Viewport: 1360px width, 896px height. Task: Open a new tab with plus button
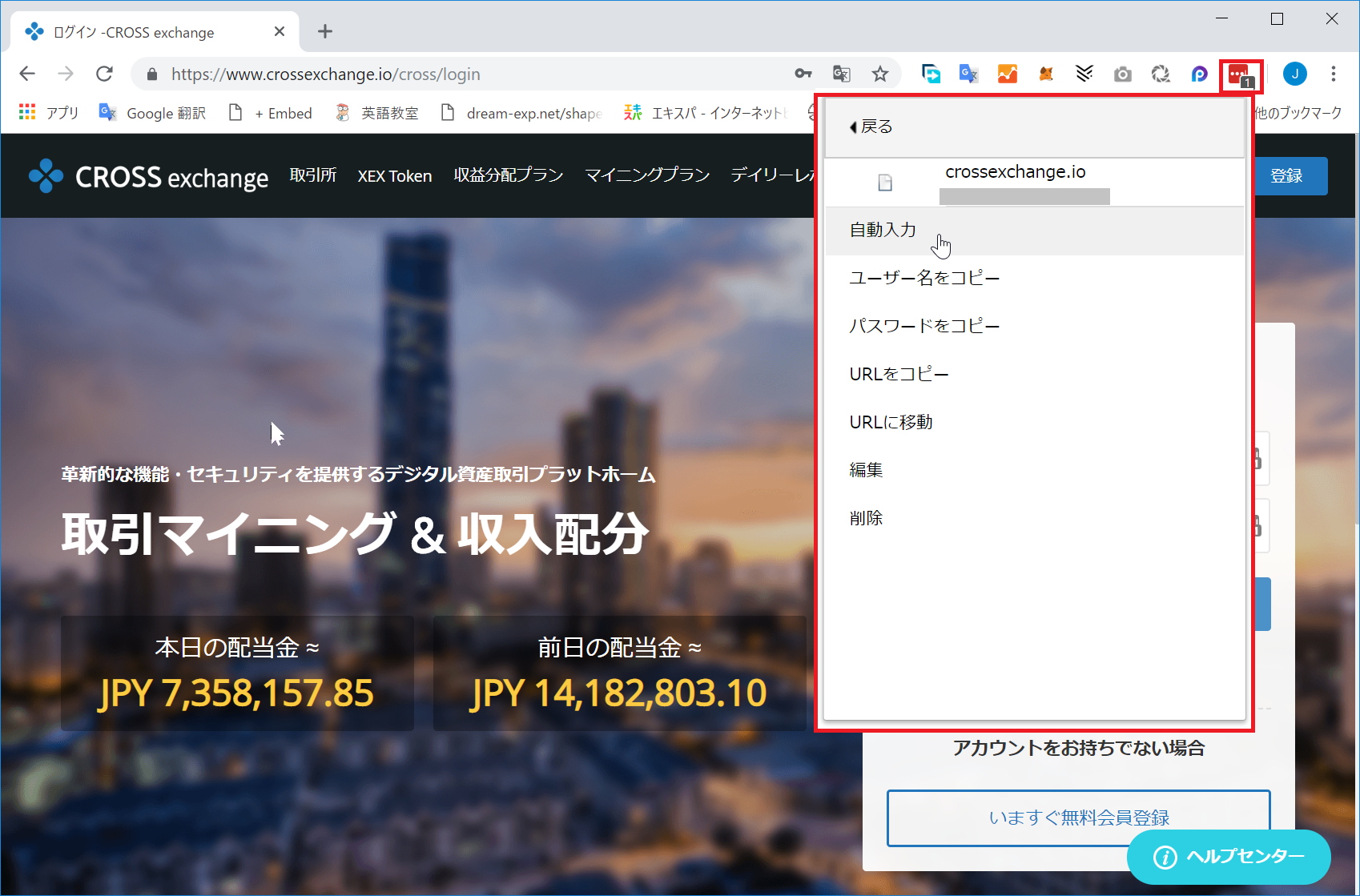click(324, 31)
